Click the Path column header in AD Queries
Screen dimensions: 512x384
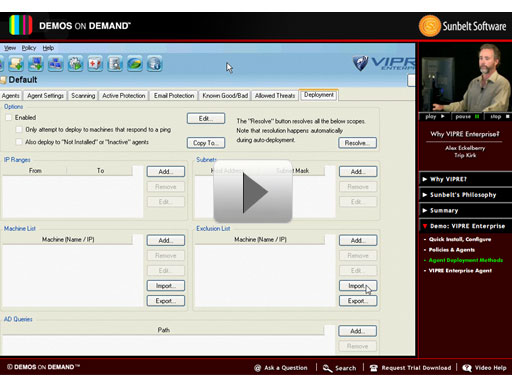[x=163, y=330]
